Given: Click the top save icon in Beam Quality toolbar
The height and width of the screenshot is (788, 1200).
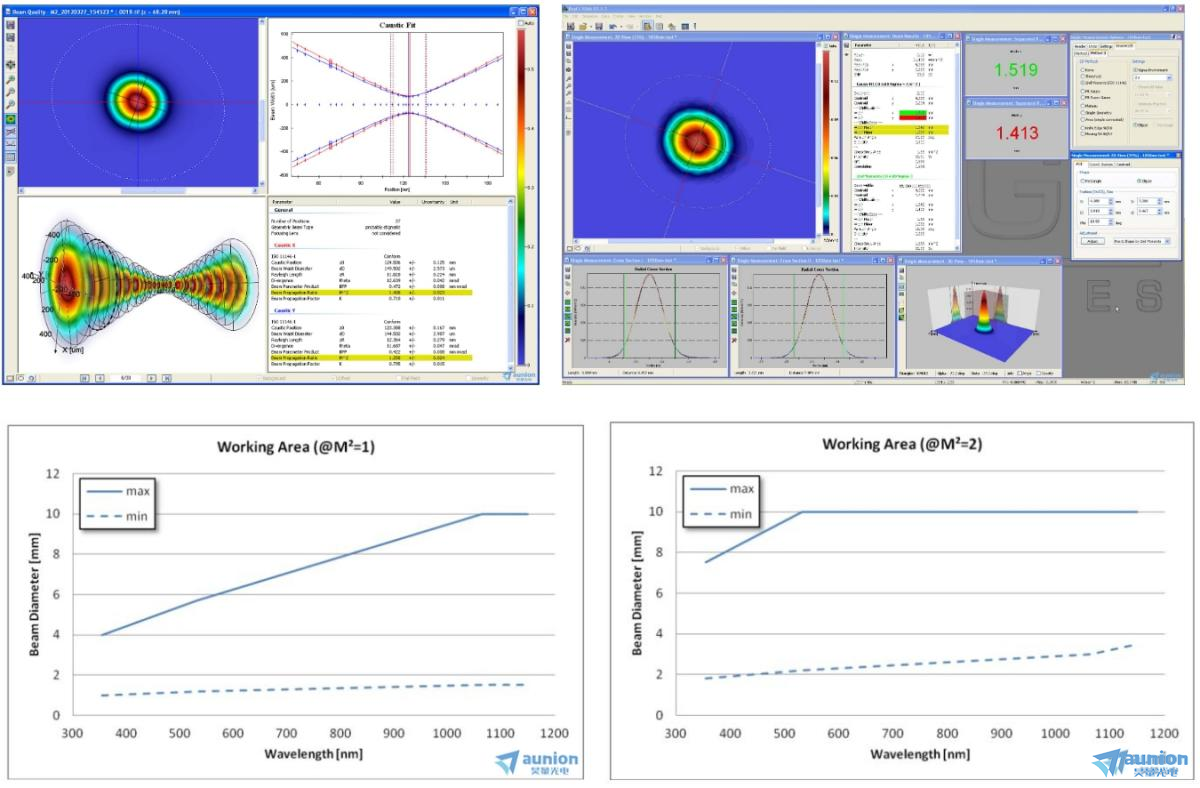Looking at the screenshot, I should 10,24.
